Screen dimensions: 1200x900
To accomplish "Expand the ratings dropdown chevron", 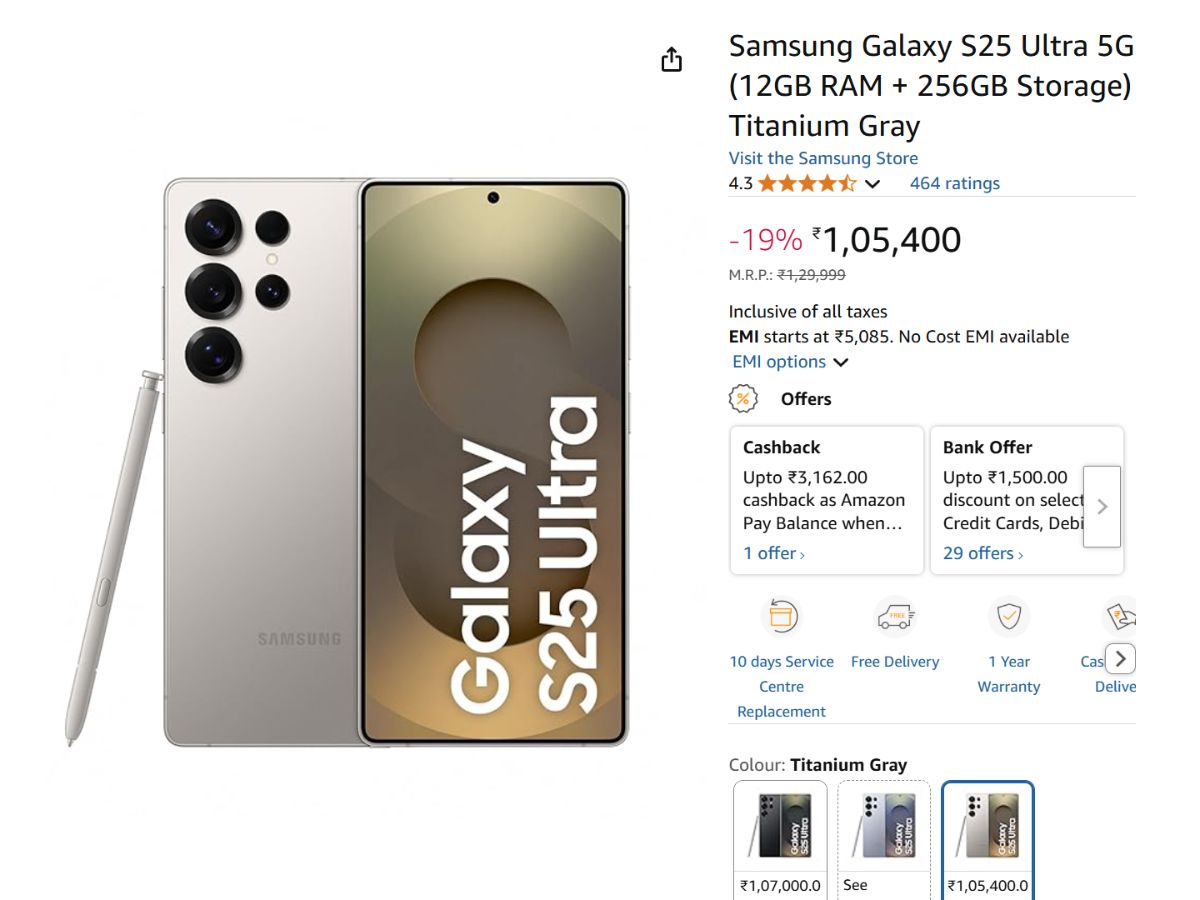I will 873,184.
